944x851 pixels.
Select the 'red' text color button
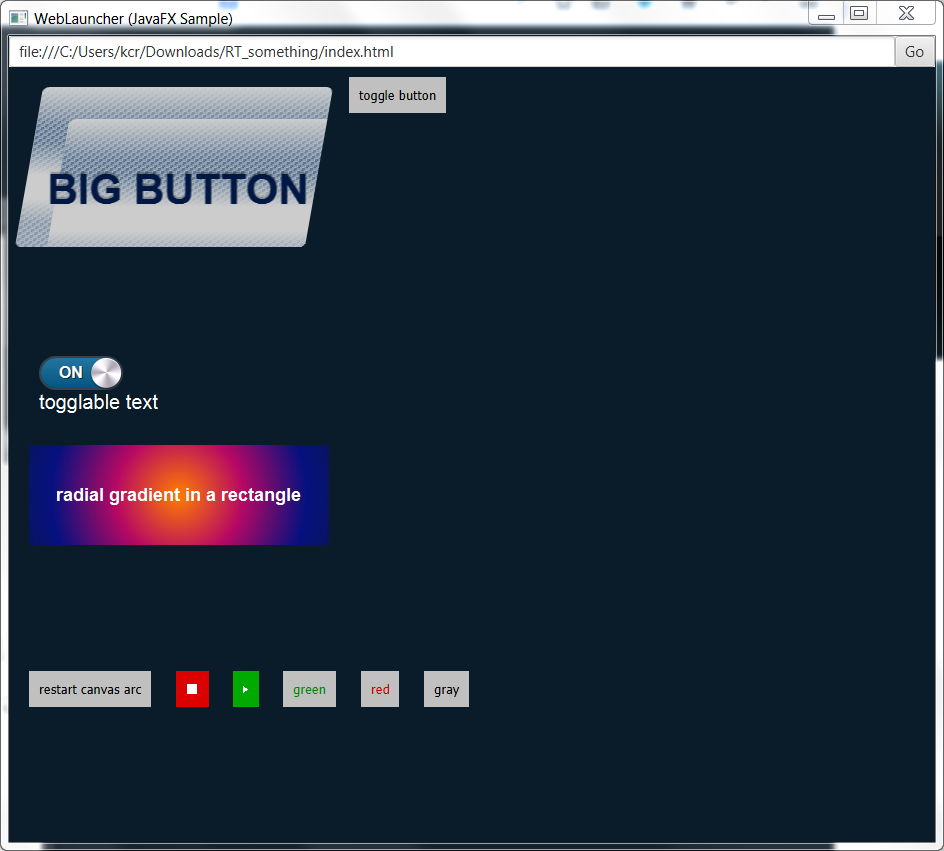pyautogui.click(x=380, y=689)
